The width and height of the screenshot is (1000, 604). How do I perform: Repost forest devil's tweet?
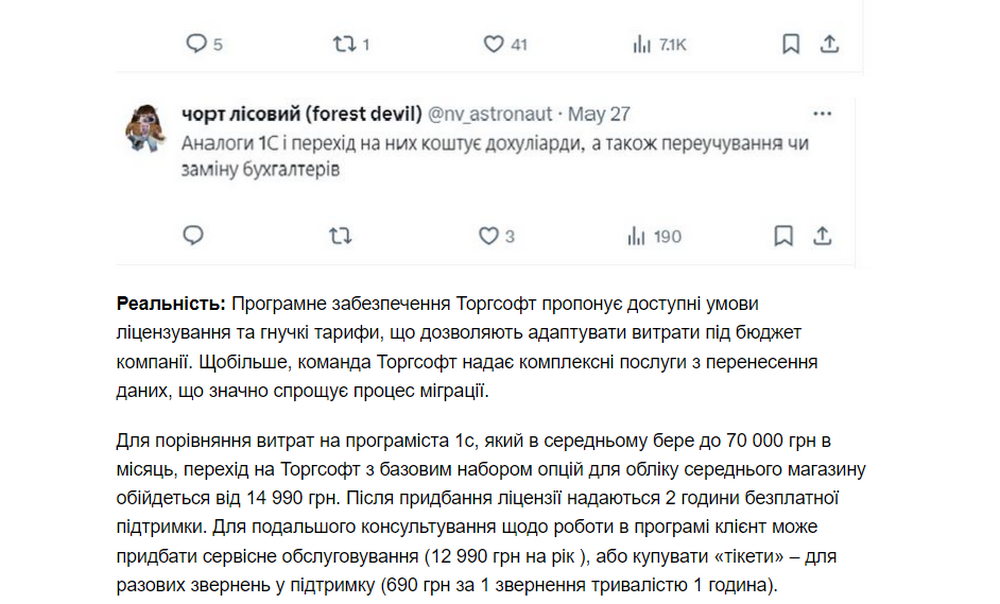(340, 236)
